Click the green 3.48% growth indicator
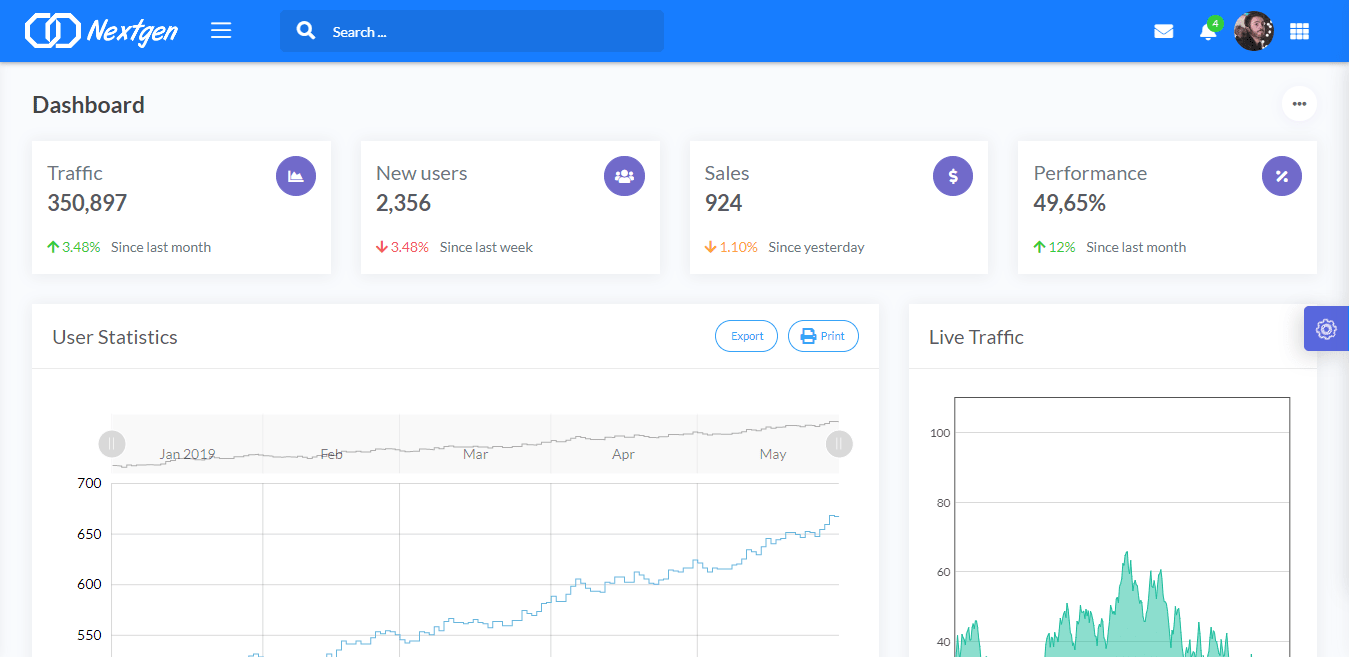This screenshot has height=657, width=1349. [74, 247]
